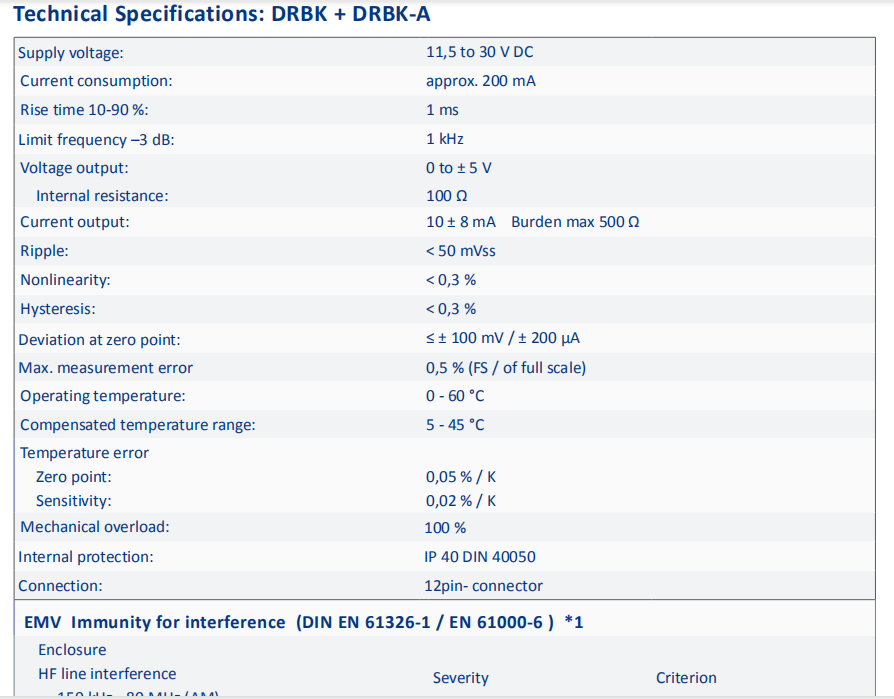The image size is (894, 699).
Task: Click the Rise time 10-90 % label
Action: (x=84, y=110)
